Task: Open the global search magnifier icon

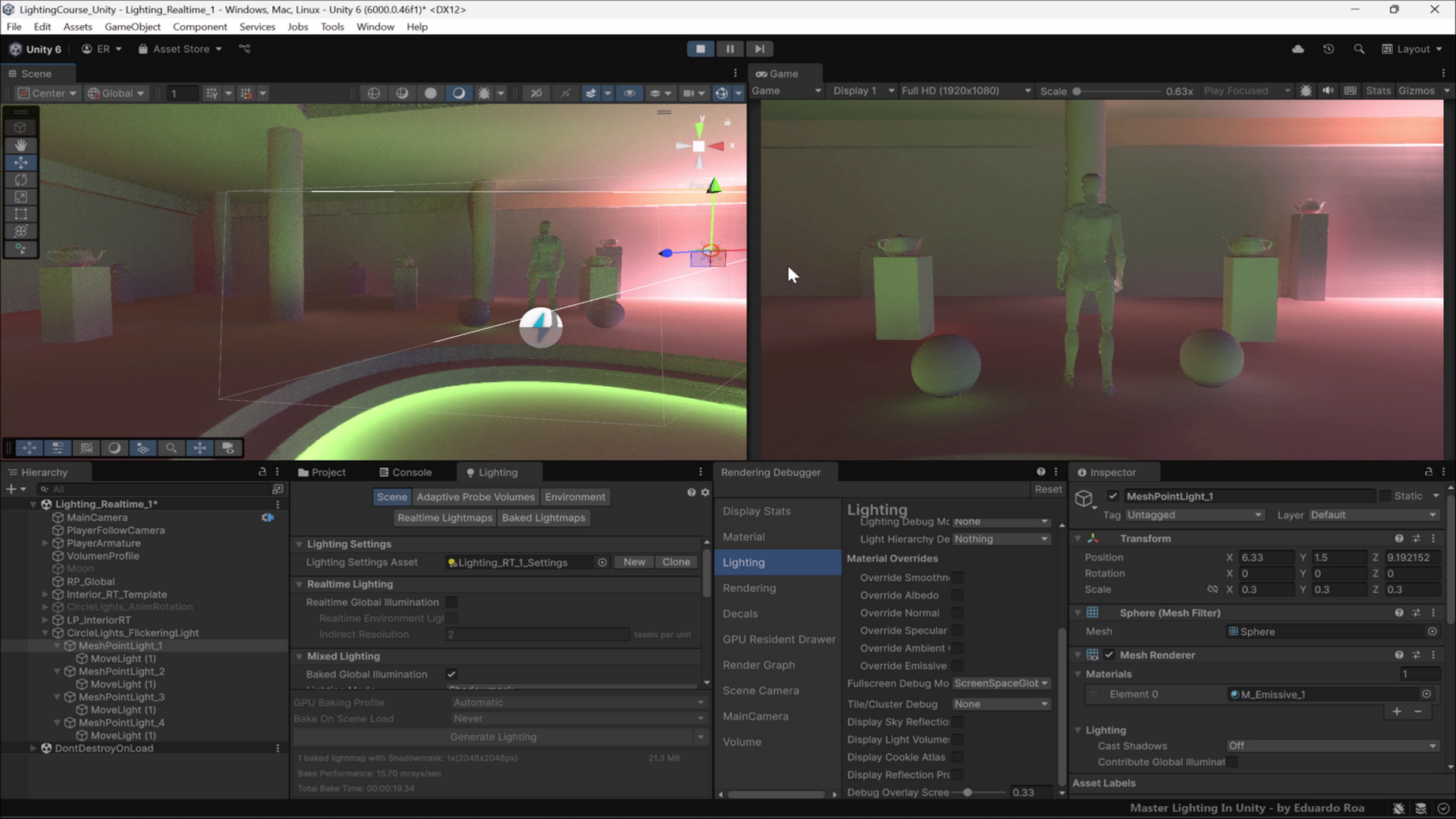Action: 1359,49
